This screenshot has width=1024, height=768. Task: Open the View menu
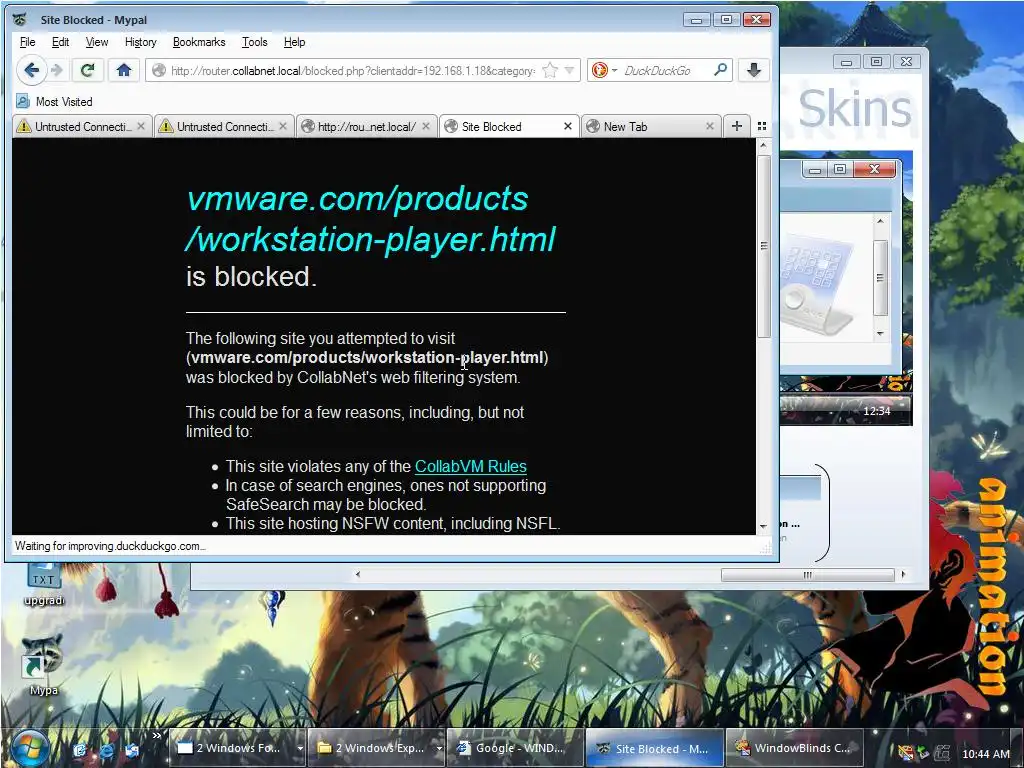click(x=97, y=42)
